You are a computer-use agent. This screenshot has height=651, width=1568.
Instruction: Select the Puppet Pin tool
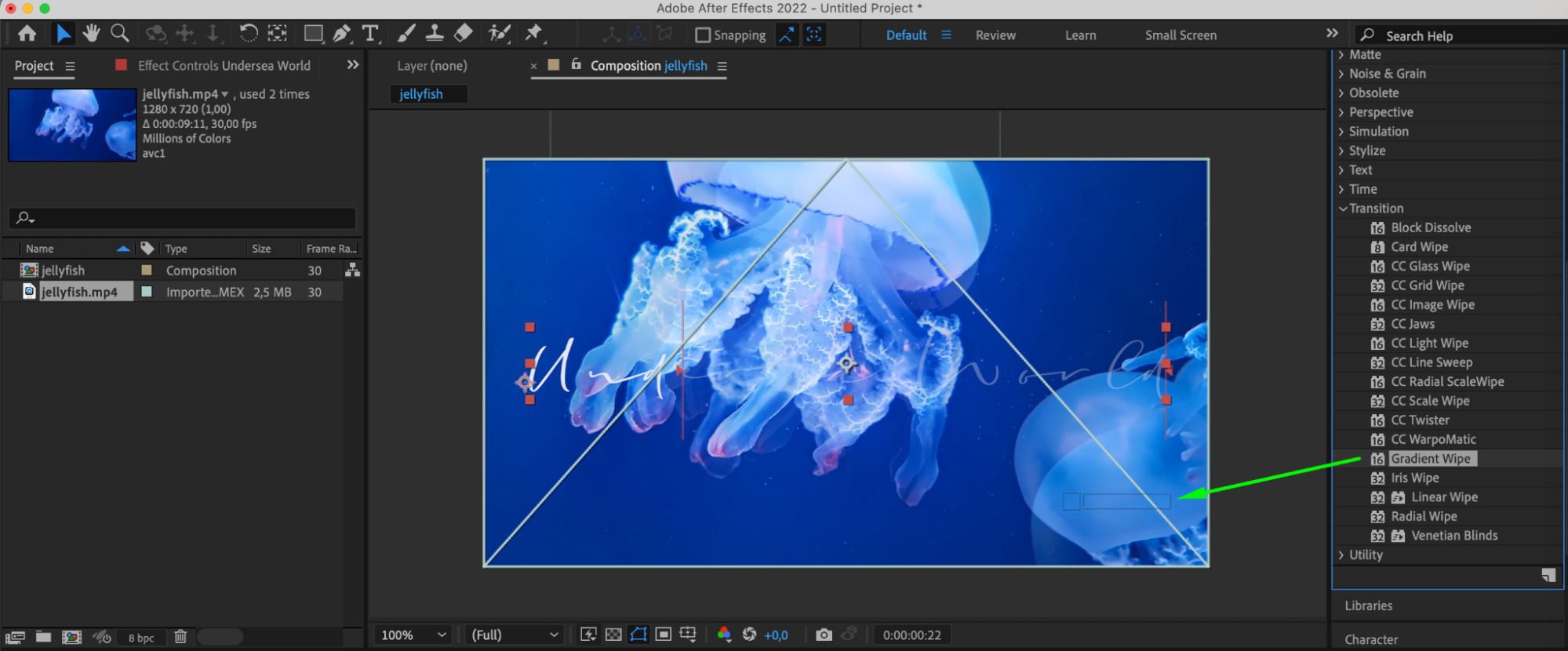pos(534,33)
